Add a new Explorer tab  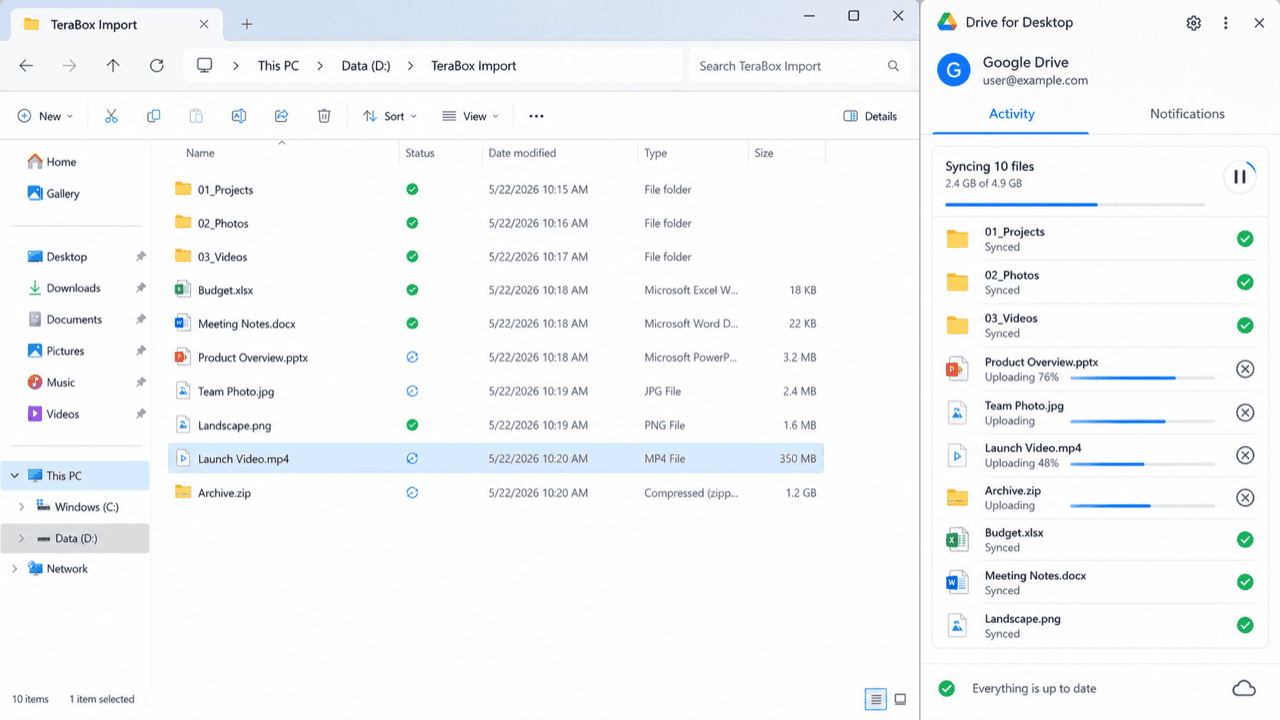247,24
